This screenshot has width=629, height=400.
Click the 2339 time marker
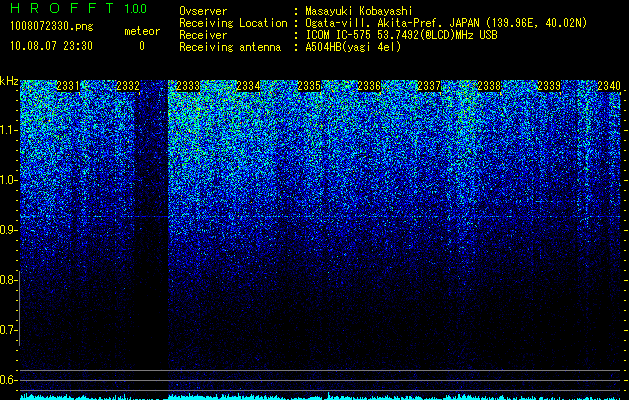(549, 86)
